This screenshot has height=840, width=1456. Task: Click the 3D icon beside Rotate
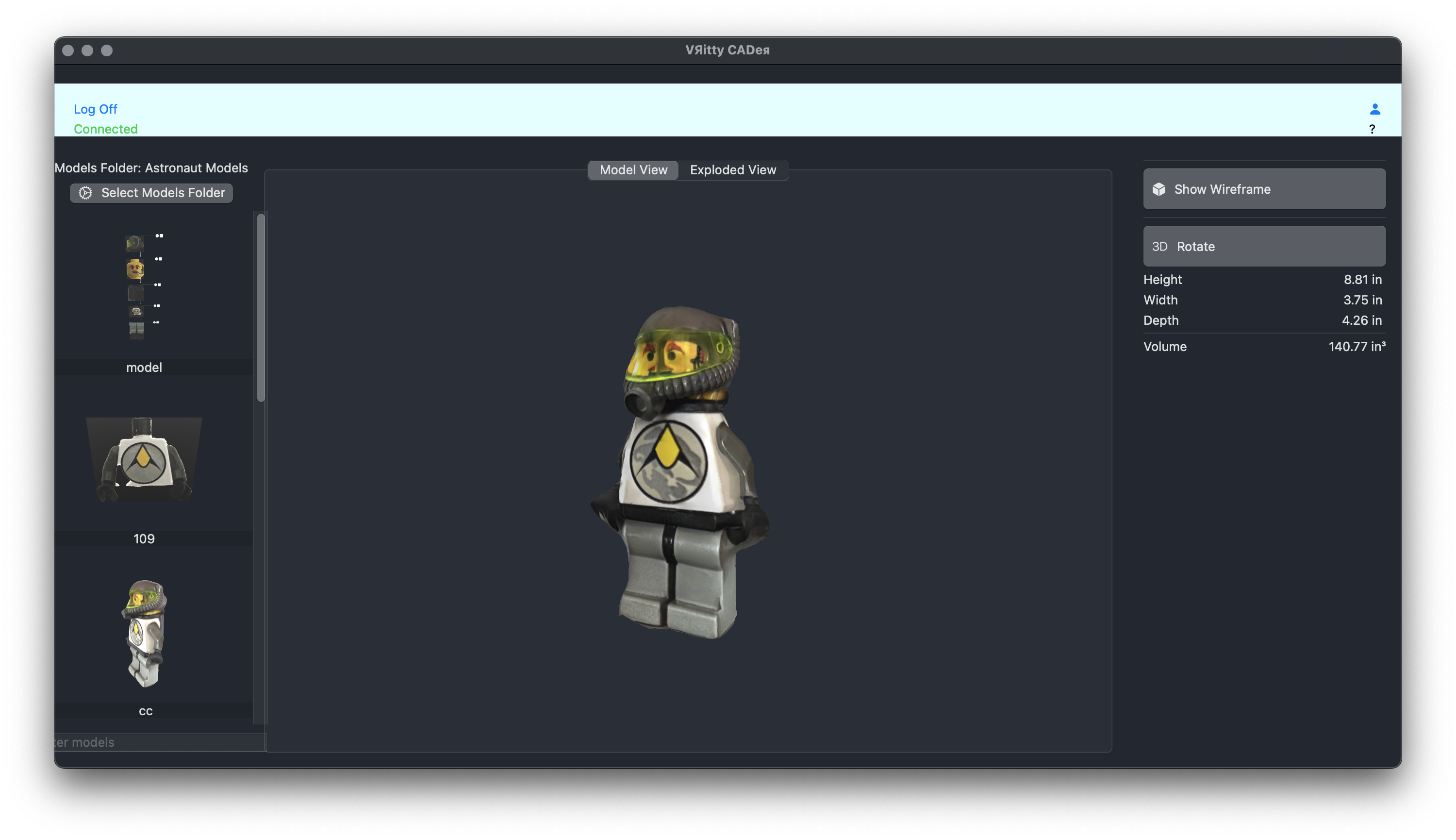[1159, 246]
